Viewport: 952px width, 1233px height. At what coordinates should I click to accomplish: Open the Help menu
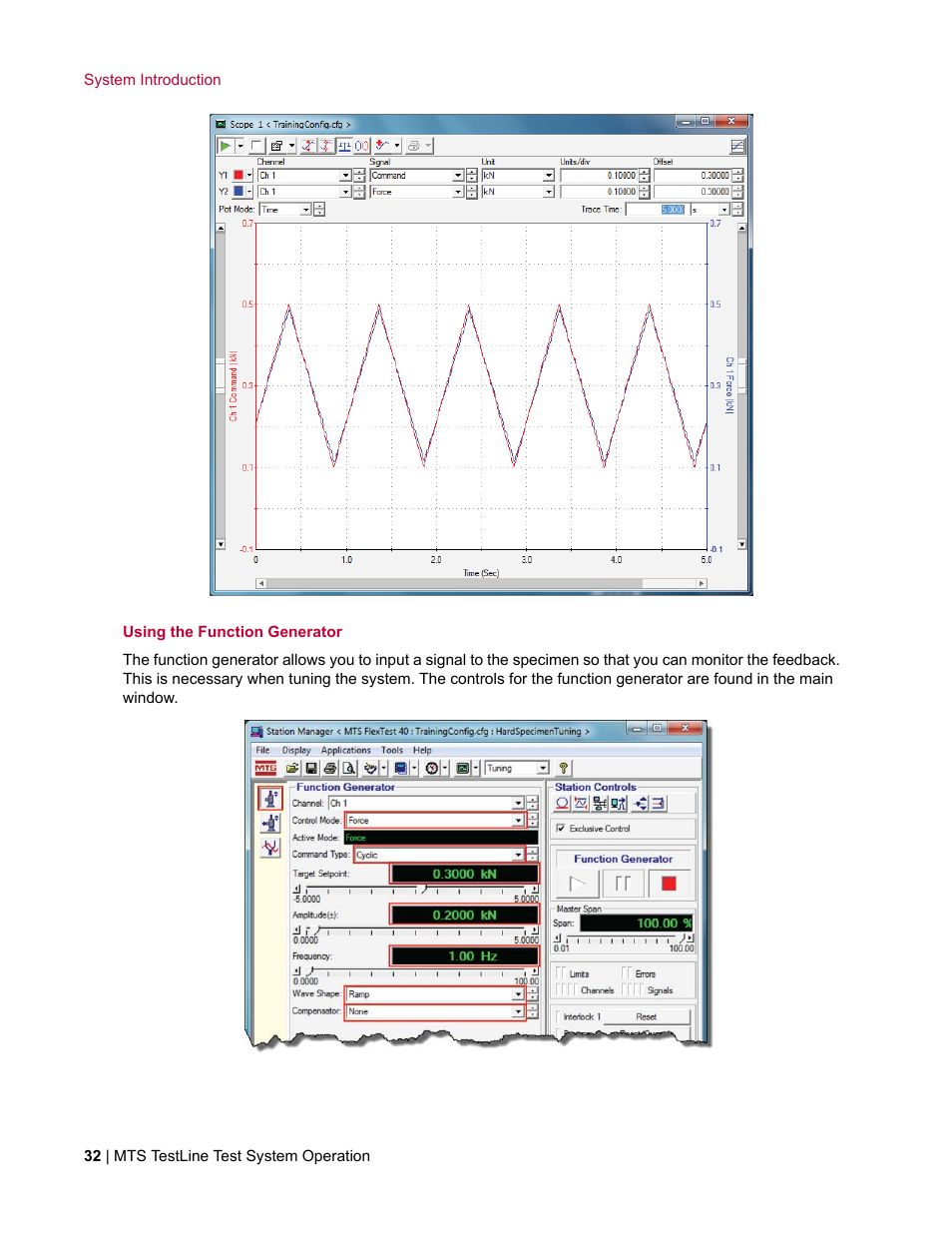coord(422,750)
